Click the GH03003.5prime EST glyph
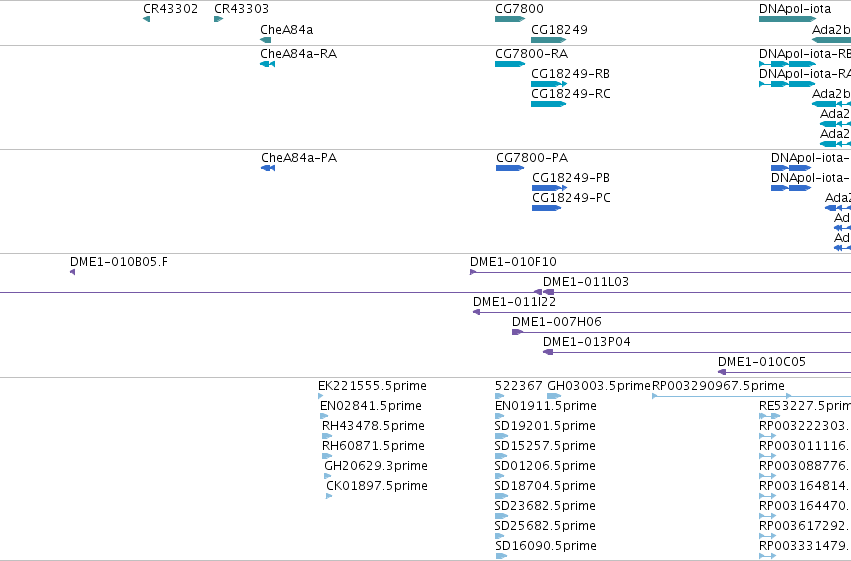The image size is (851, 561). coord(554,396)
